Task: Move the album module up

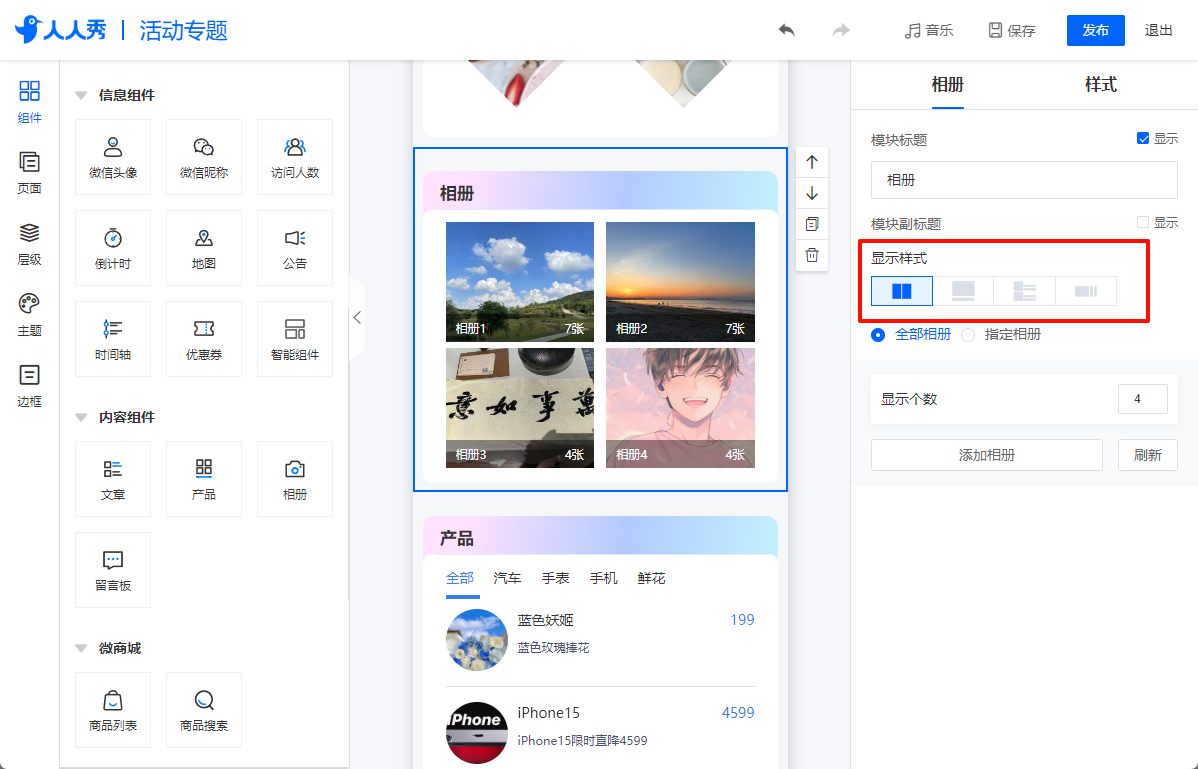Action: [812, 162]
